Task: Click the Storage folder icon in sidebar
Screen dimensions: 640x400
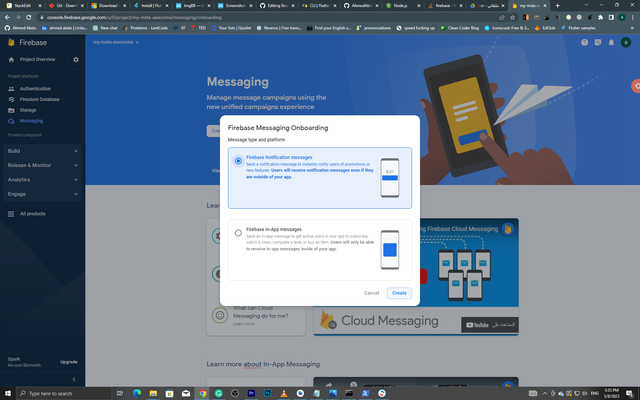Action: [x=11, y=110]
